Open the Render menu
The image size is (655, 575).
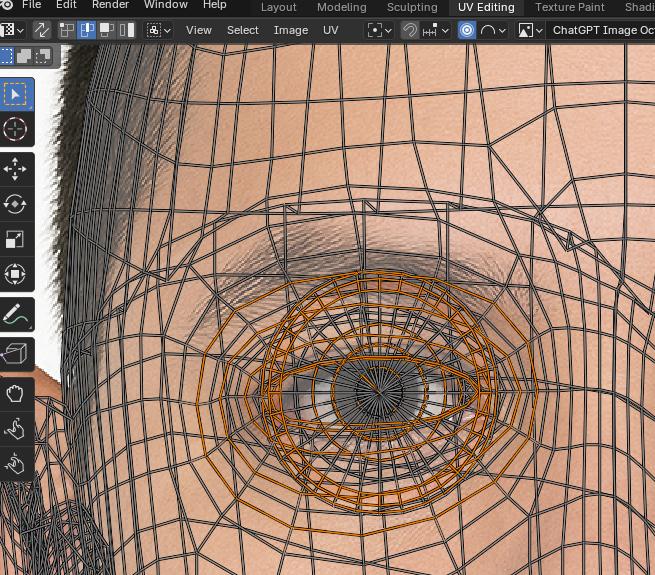(110, 5)
